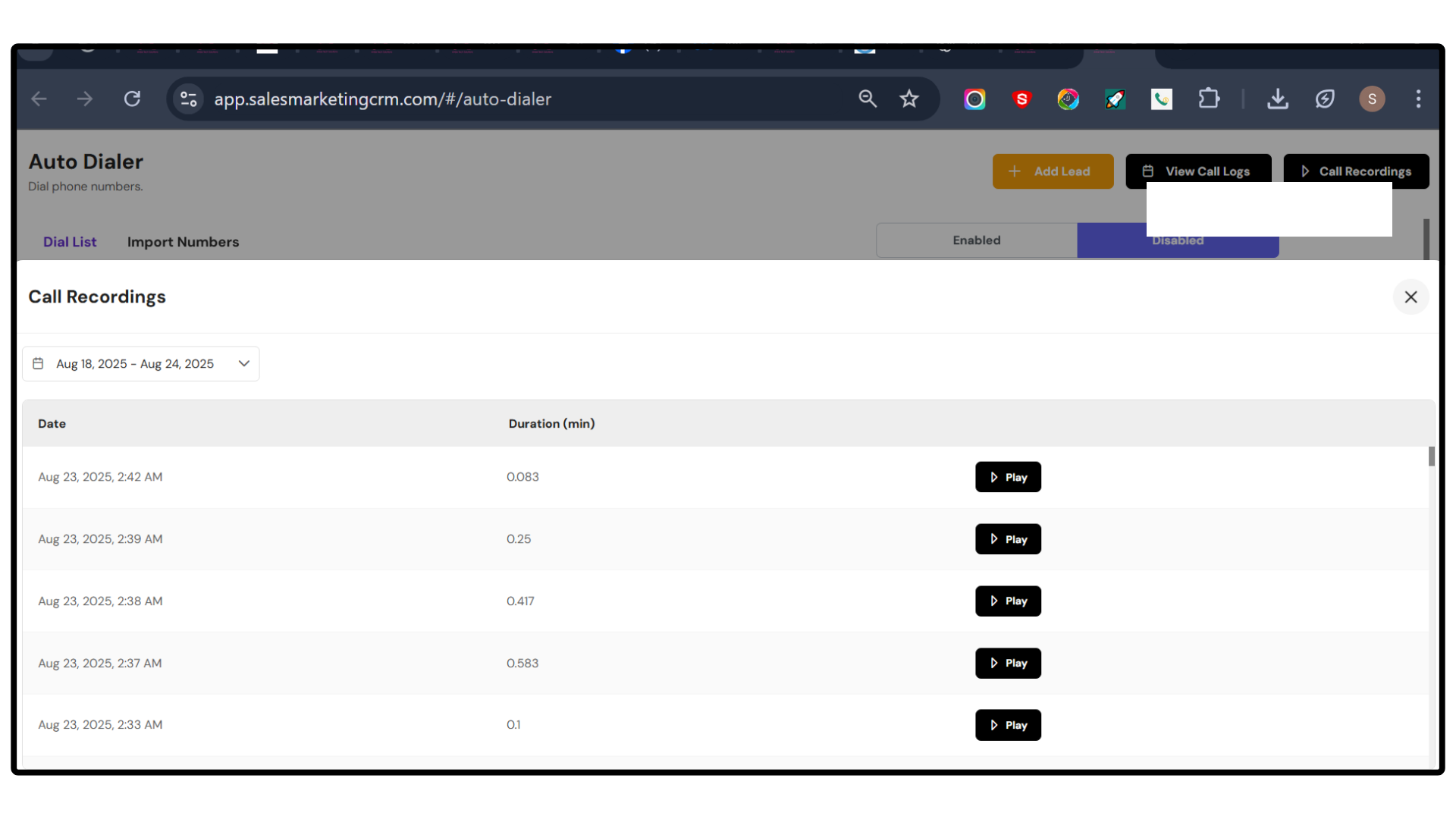Image resolution: width=1456 pixels, height=819 pixels.
Task: Play the 2:39 AM recording
Action: coord(1008,539)
